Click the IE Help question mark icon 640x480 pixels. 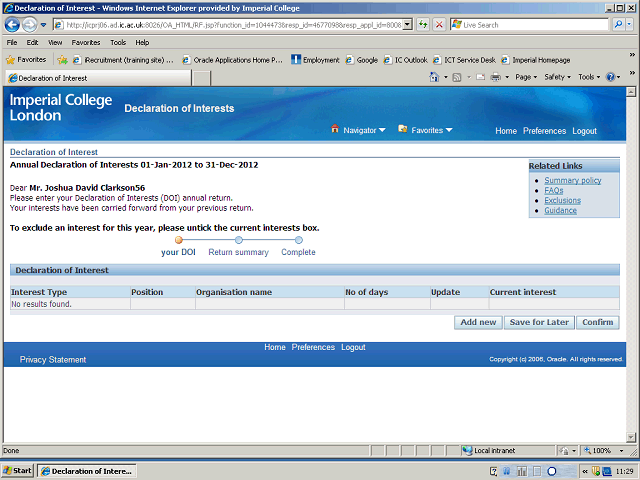[x=610, y=77]
